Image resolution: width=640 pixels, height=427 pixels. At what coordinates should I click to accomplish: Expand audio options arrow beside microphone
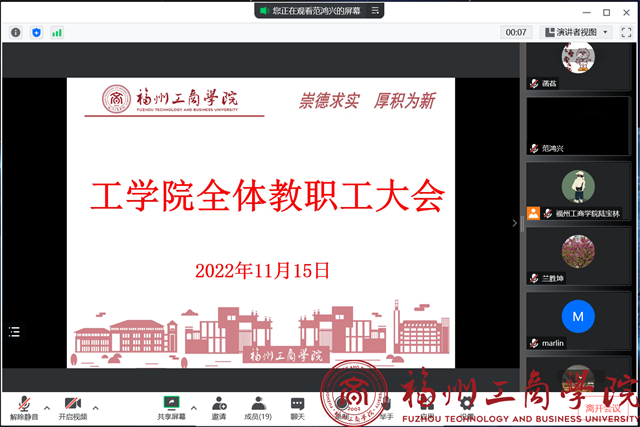(x=46, y=406)
